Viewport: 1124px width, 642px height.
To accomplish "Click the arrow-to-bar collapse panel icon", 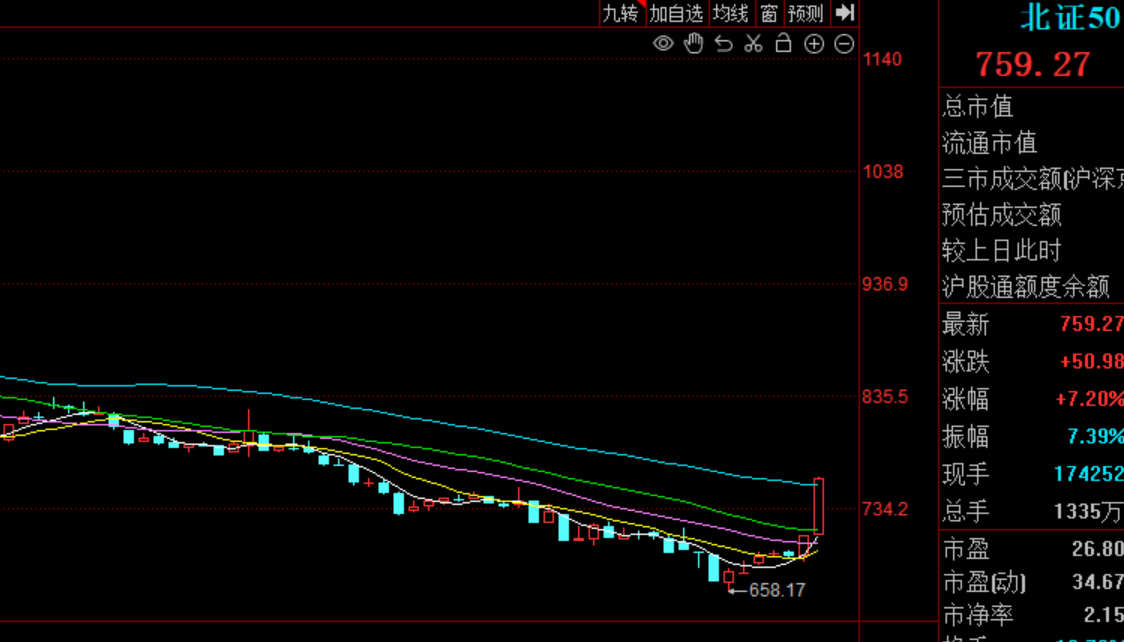I will tap(846, 12).
